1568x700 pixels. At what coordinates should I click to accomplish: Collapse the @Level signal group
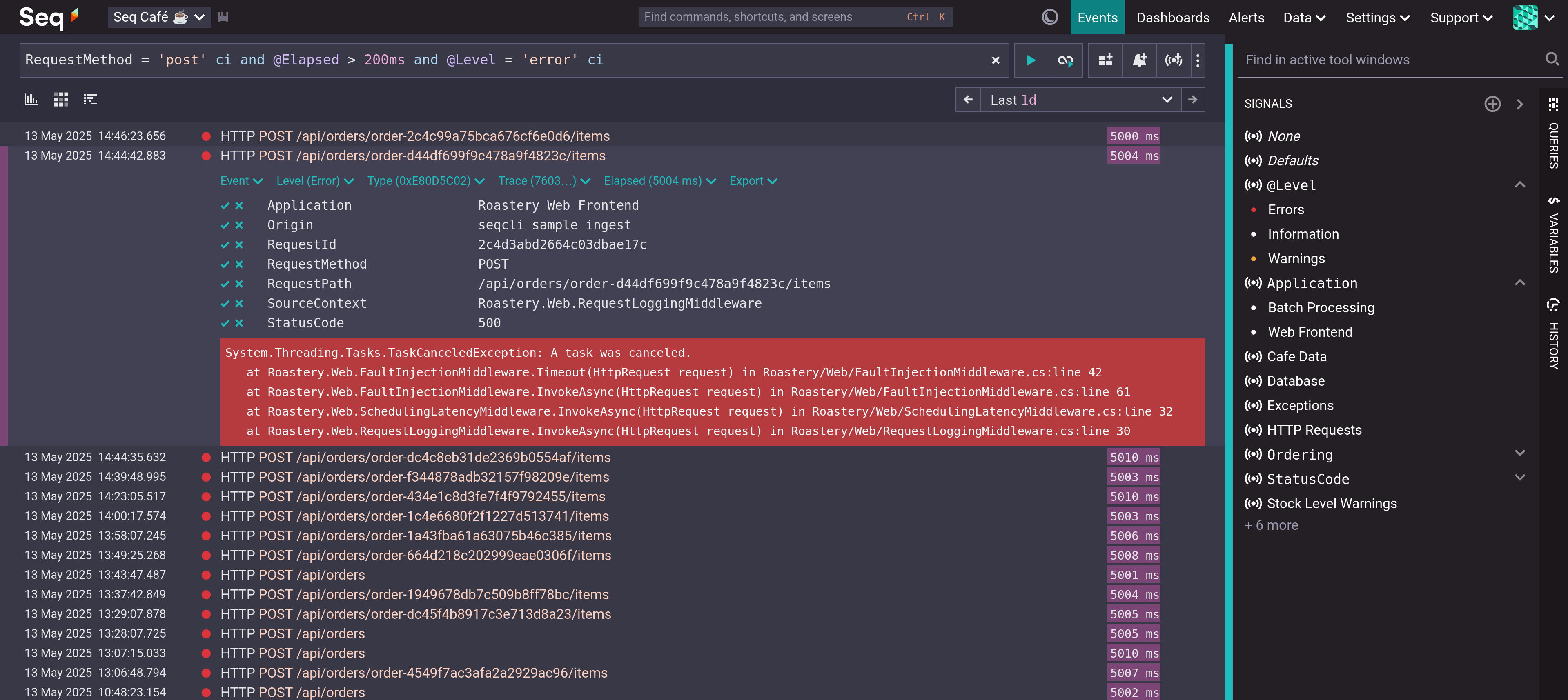tap(1520, 185)
